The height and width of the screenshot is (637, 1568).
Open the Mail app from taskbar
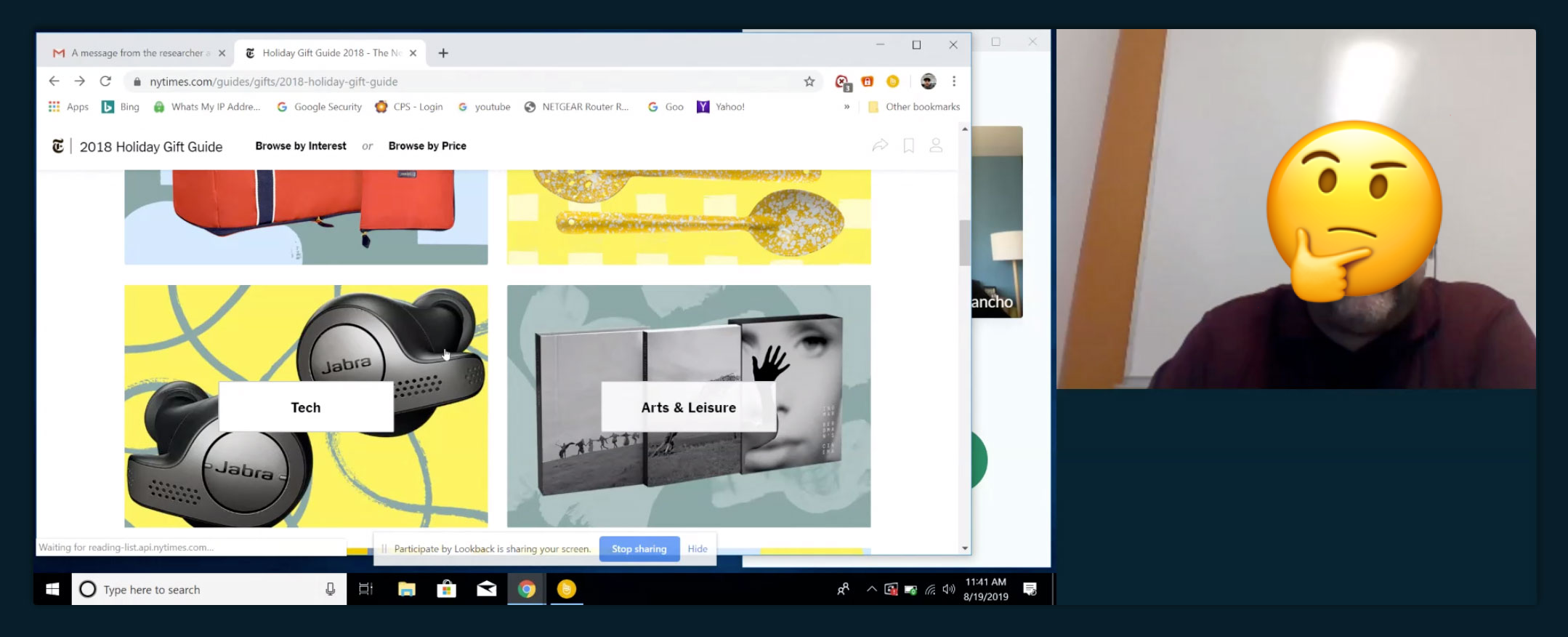point(487,589)
